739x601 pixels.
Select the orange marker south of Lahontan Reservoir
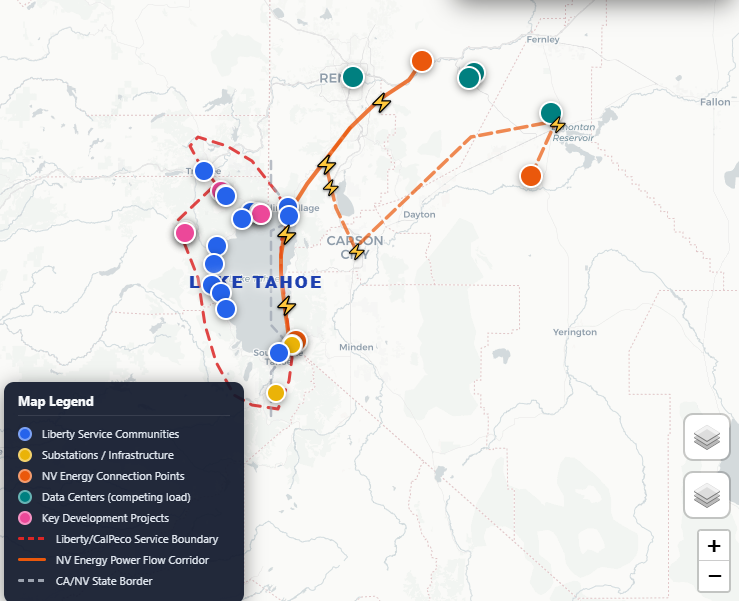point(531,176)
